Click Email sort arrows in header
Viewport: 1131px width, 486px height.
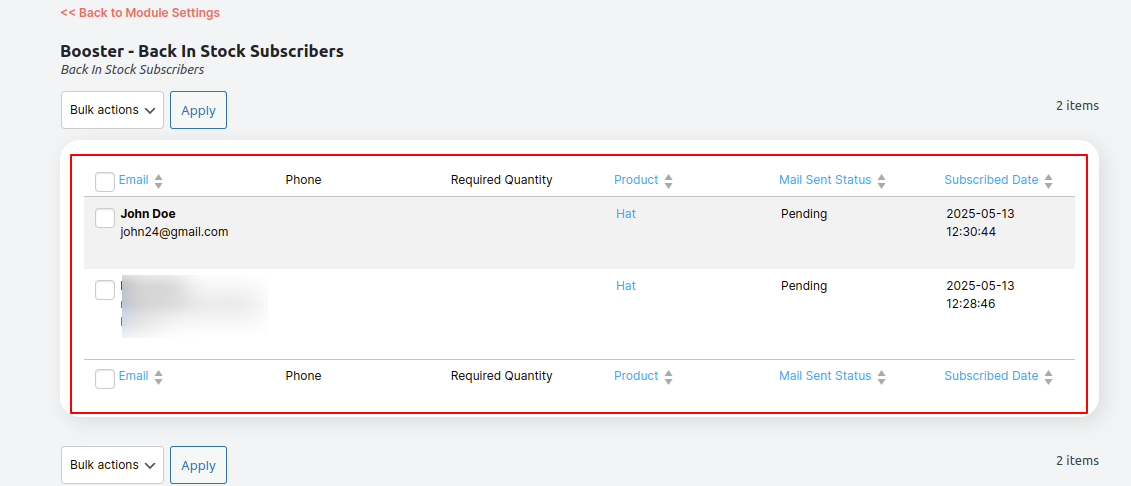[x=159, y=181]
